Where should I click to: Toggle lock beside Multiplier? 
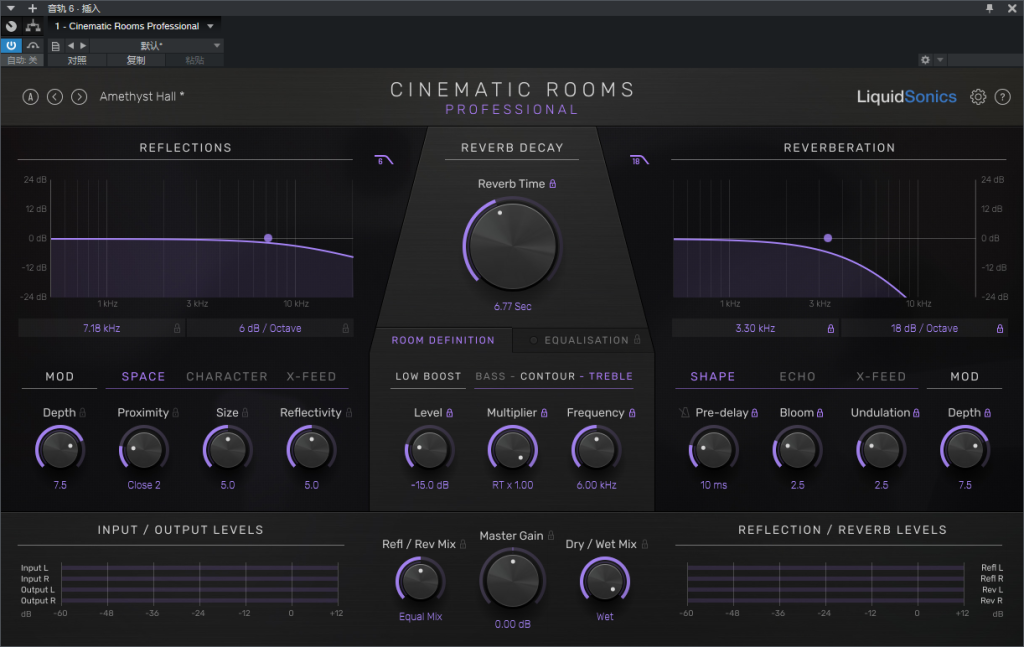pyautogui.click(x=544, y=413)
